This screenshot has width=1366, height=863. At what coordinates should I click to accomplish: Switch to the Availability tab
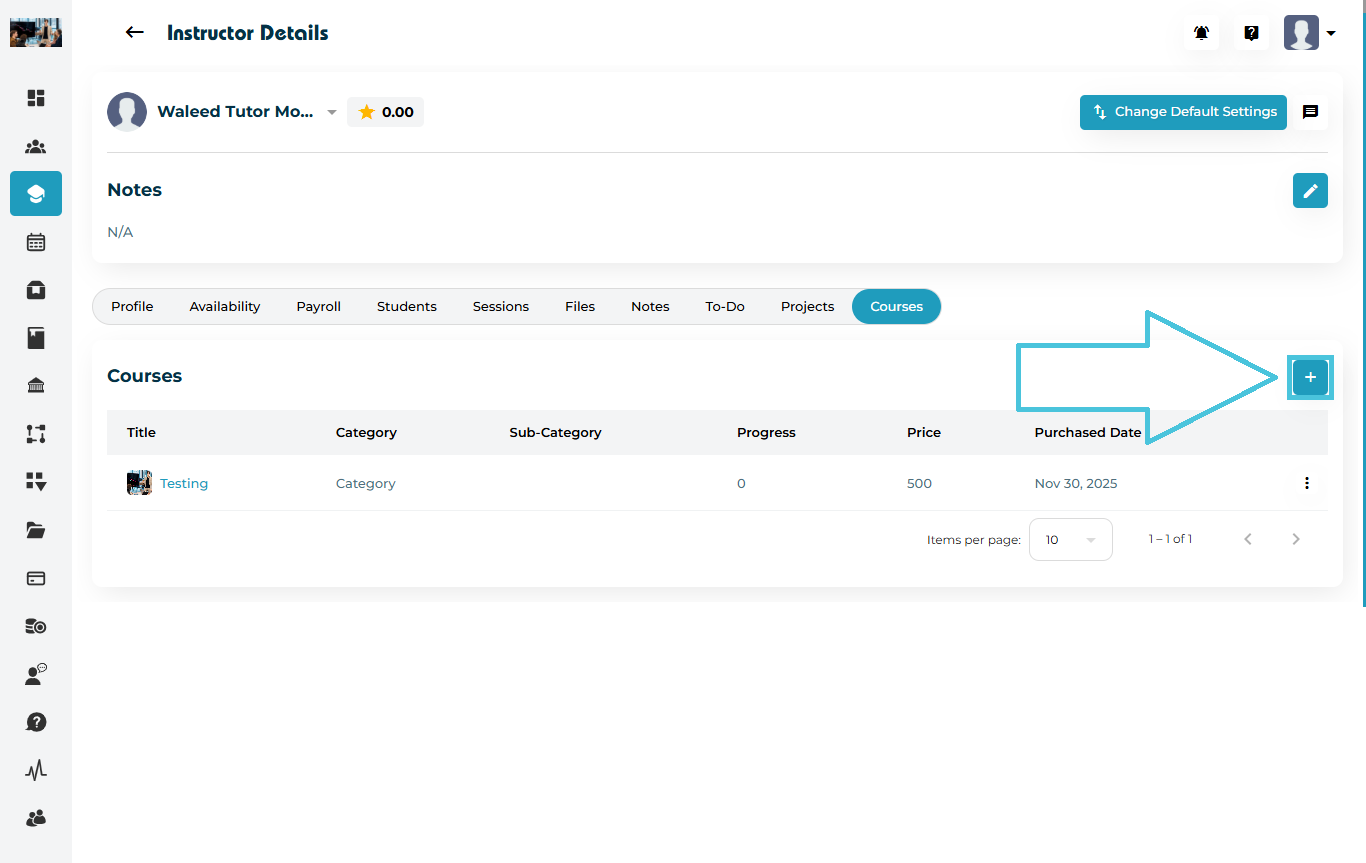(224, 306)
